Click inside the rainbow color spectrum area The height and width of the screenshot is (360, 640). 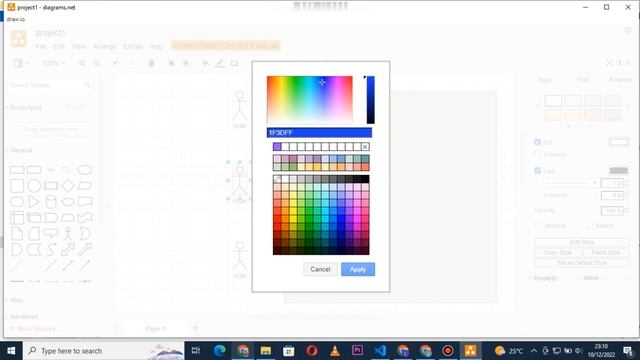pyautogui.click(x=310, y=100)
